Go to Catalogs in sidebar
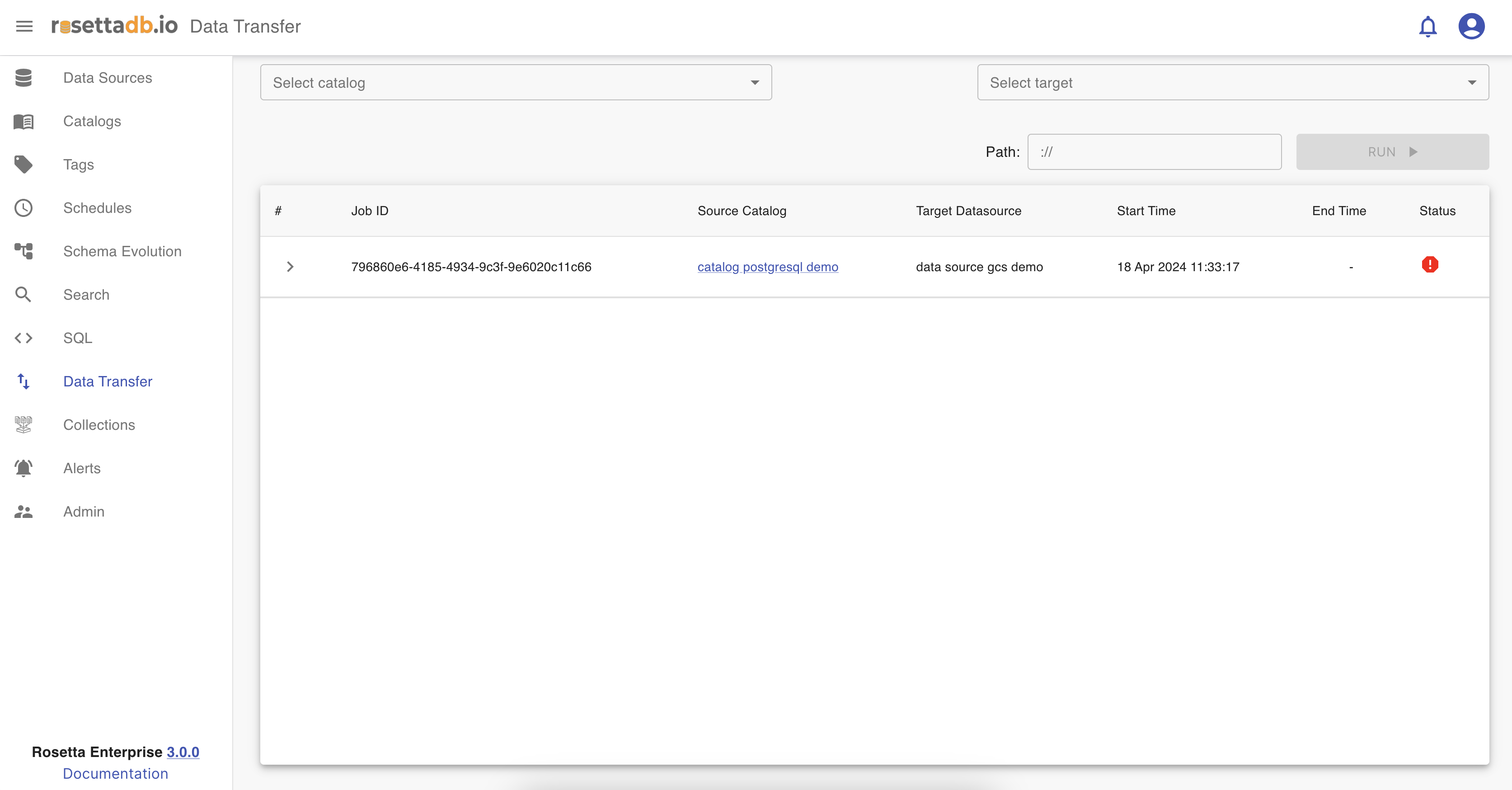Image resolution: width=1512 pixels, height=790 pixels. point(92,122)
